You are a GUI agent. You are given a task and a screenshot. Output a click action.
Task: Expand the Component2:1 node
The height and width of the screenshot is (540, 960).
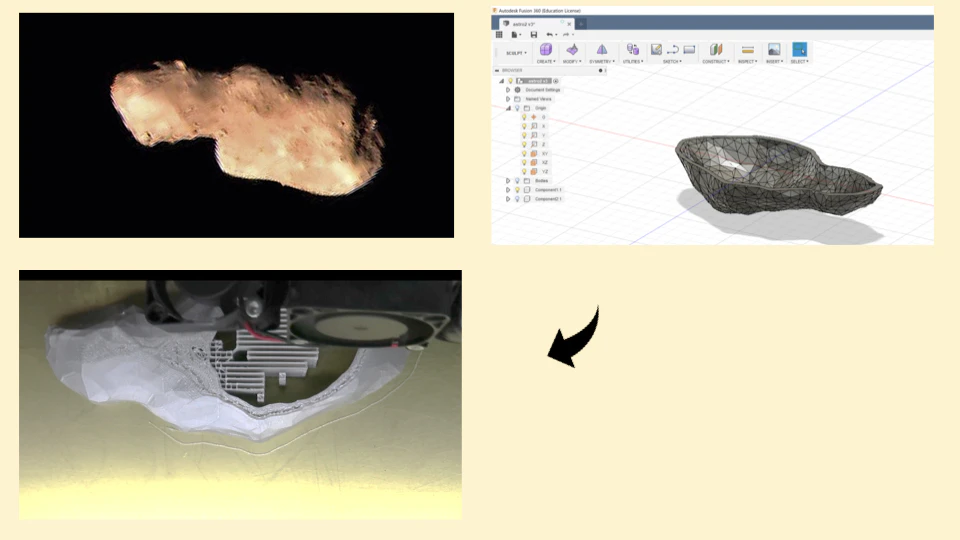508,199
